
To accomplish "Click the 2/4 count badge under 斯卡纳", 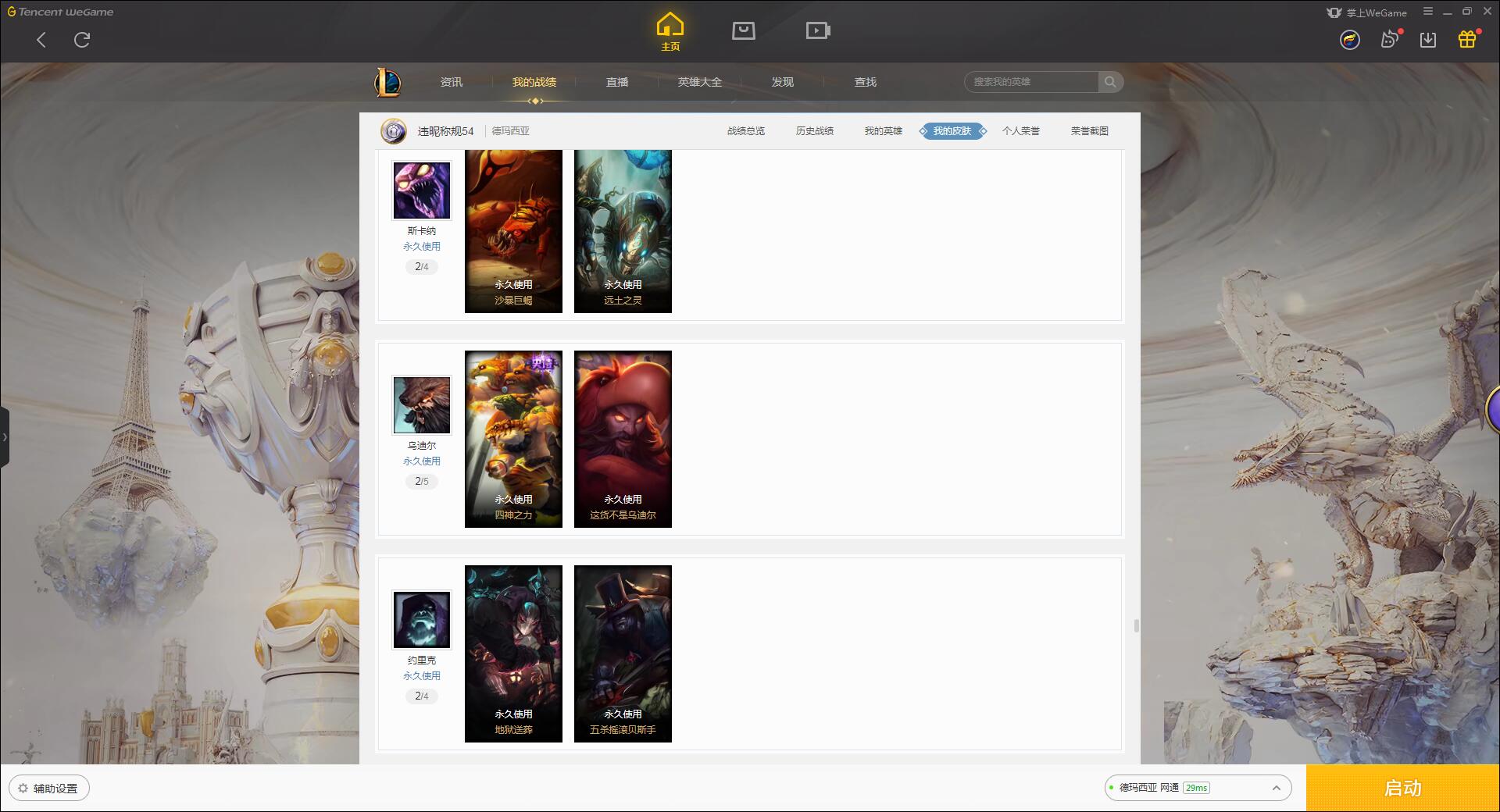I will 422,267.
